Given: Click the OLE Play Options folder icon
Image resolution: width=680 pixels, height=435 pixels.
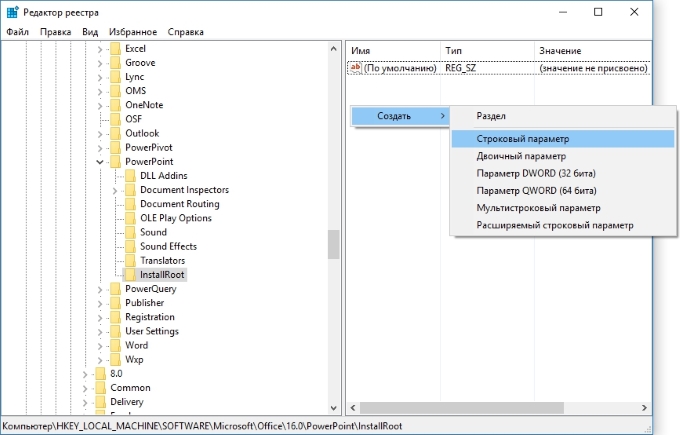Looking at the screenshot, I should [130, 218].
